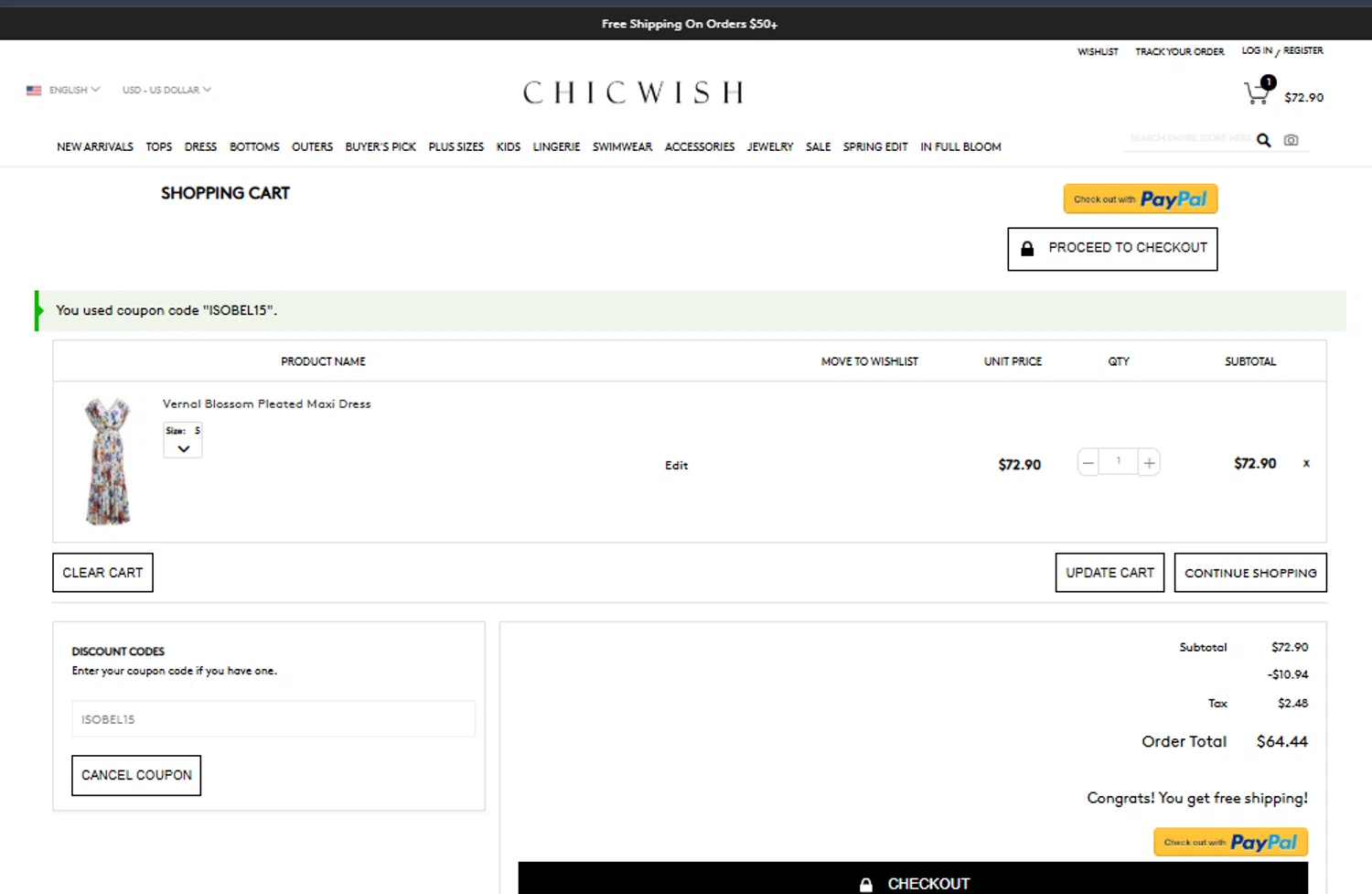Browse the Buyer's Pick menu
The image size is (1372, 894).
[x=381, y=146]
